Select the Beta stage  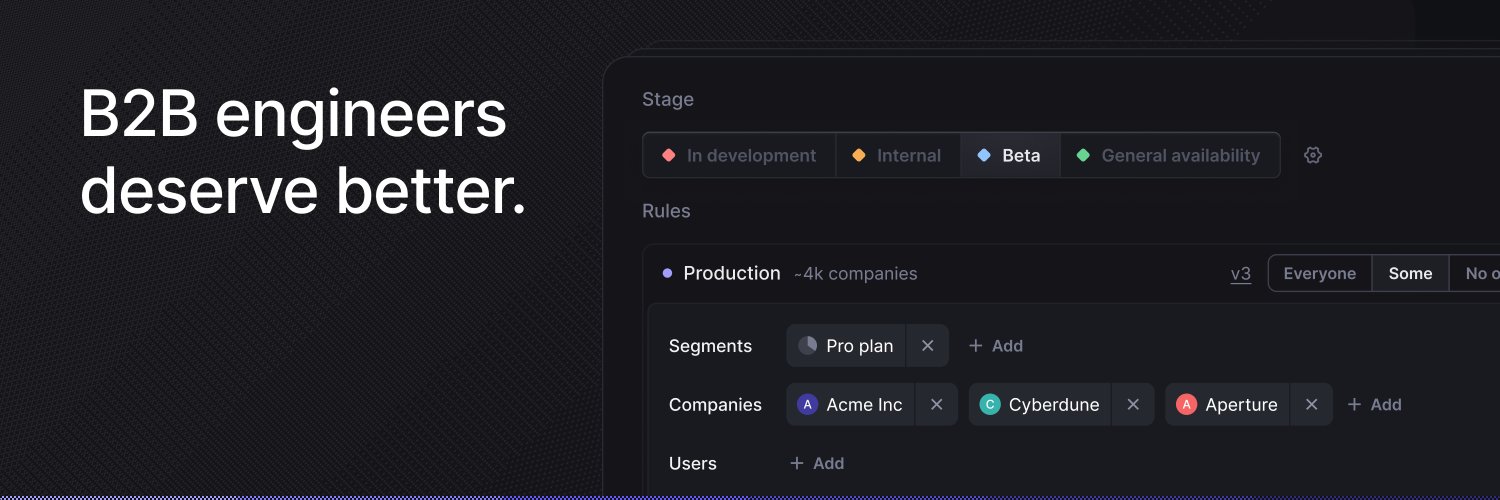point(1010,155)
